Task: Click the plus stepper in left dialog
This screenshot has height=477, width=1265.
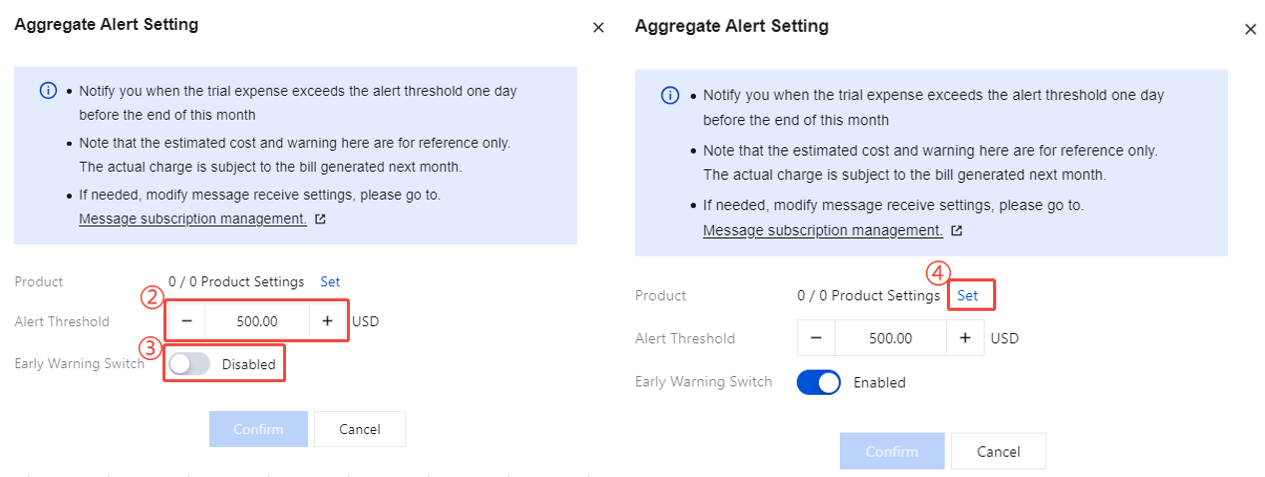Action: point(327,322)
